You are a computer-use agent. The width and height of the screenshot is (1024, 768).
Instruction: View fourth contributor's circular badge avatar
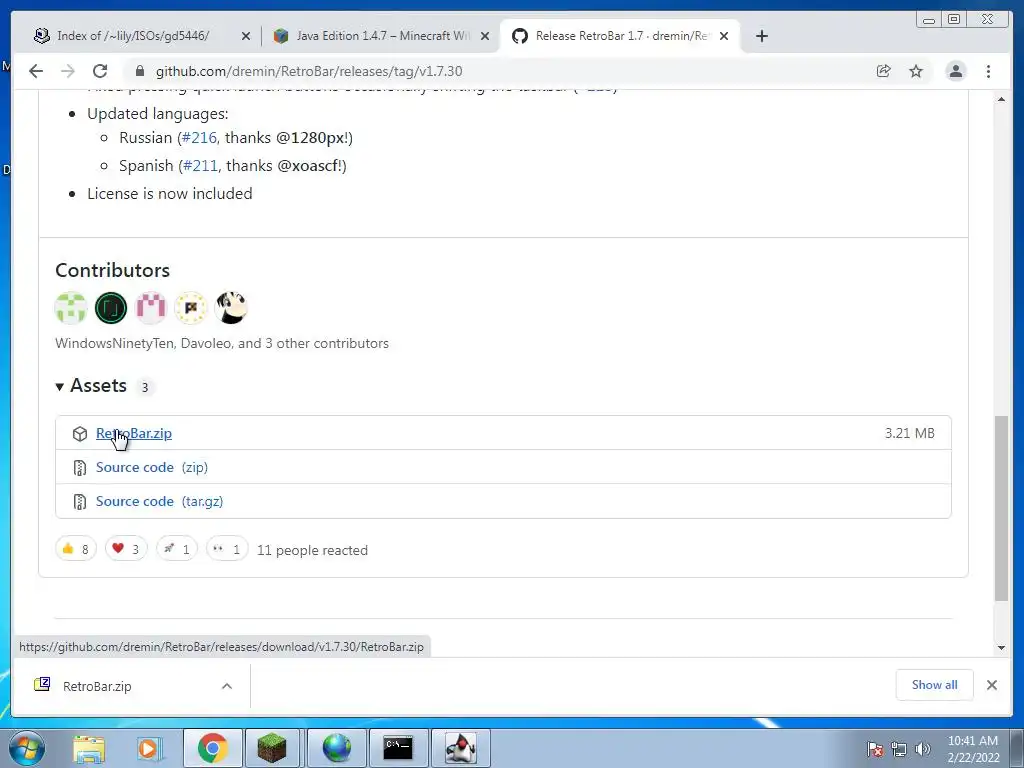[x=191, y=308]
